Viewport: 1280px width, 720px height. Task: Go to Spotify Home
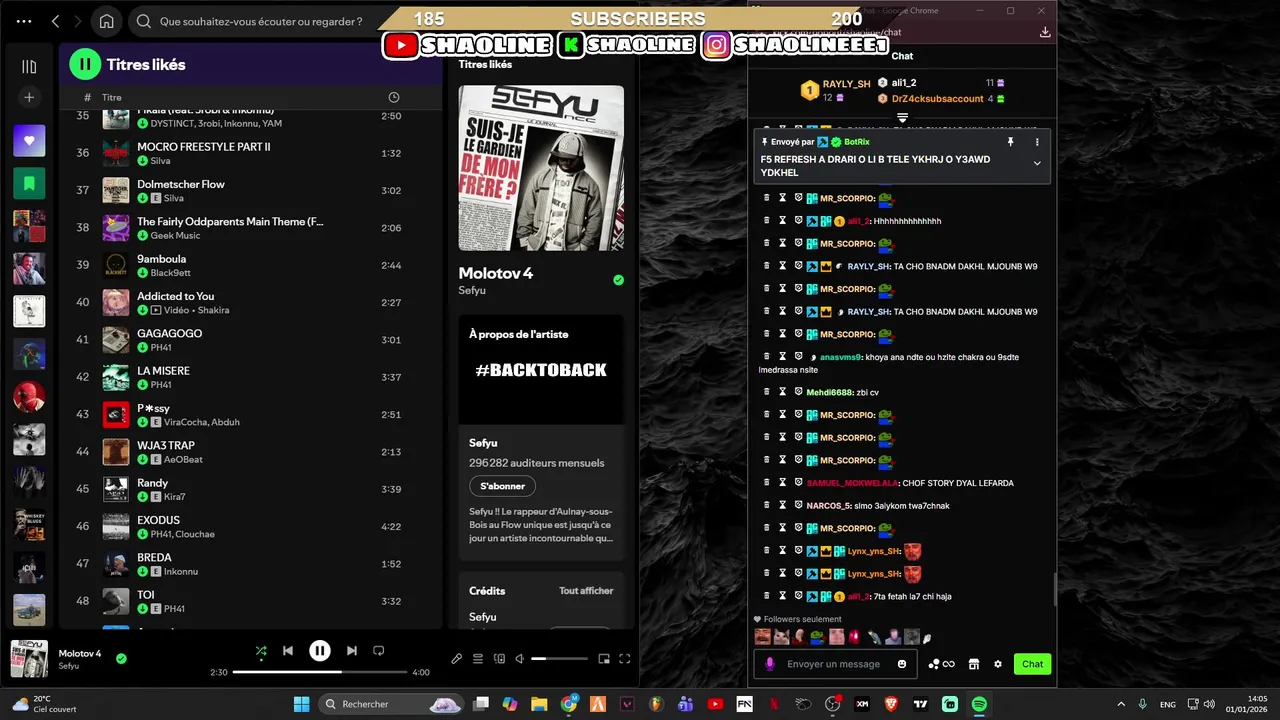[x=107, y=21]
